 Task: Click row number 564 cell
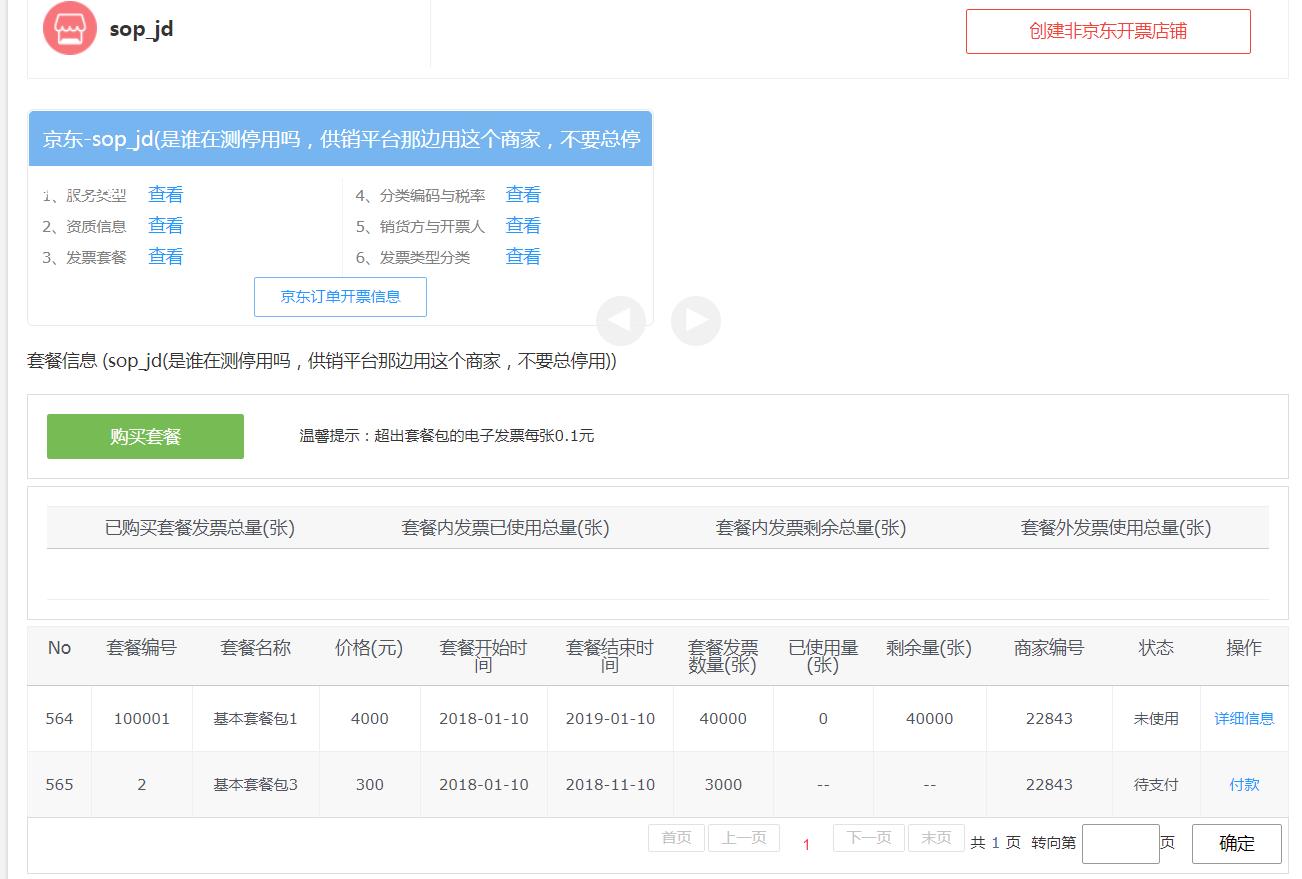pyautogui.click(x=59, y=718)
